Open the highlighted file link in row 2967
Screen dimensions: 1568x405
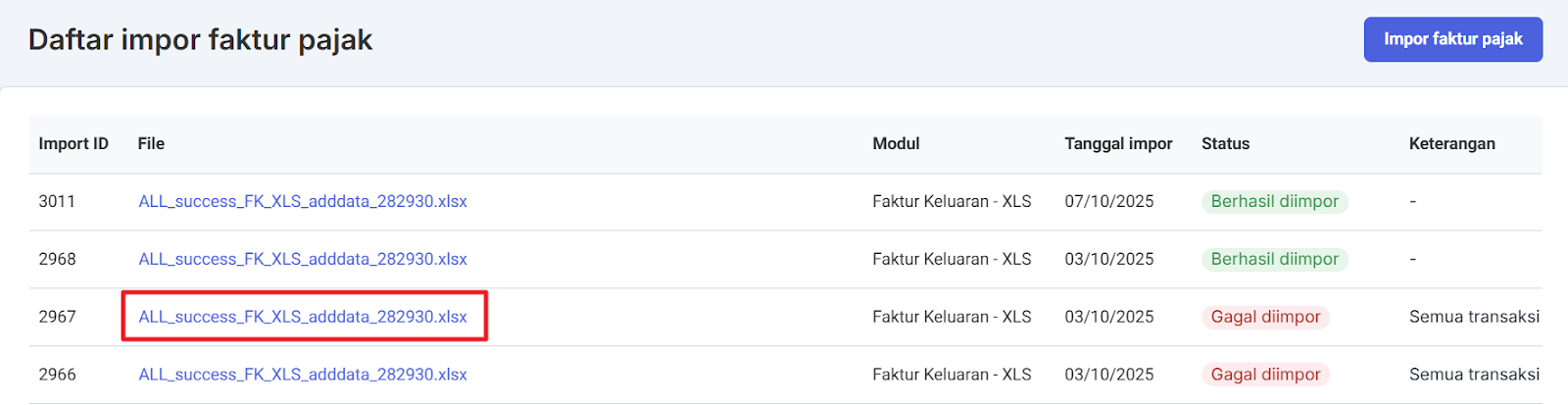tap(303, 317)
